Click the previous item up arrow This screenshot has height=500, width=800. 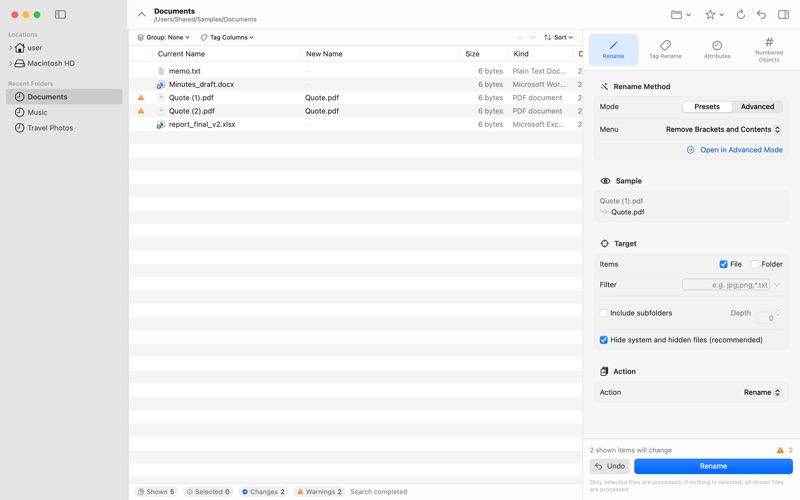pyautogui.click(x=519, y=37)
